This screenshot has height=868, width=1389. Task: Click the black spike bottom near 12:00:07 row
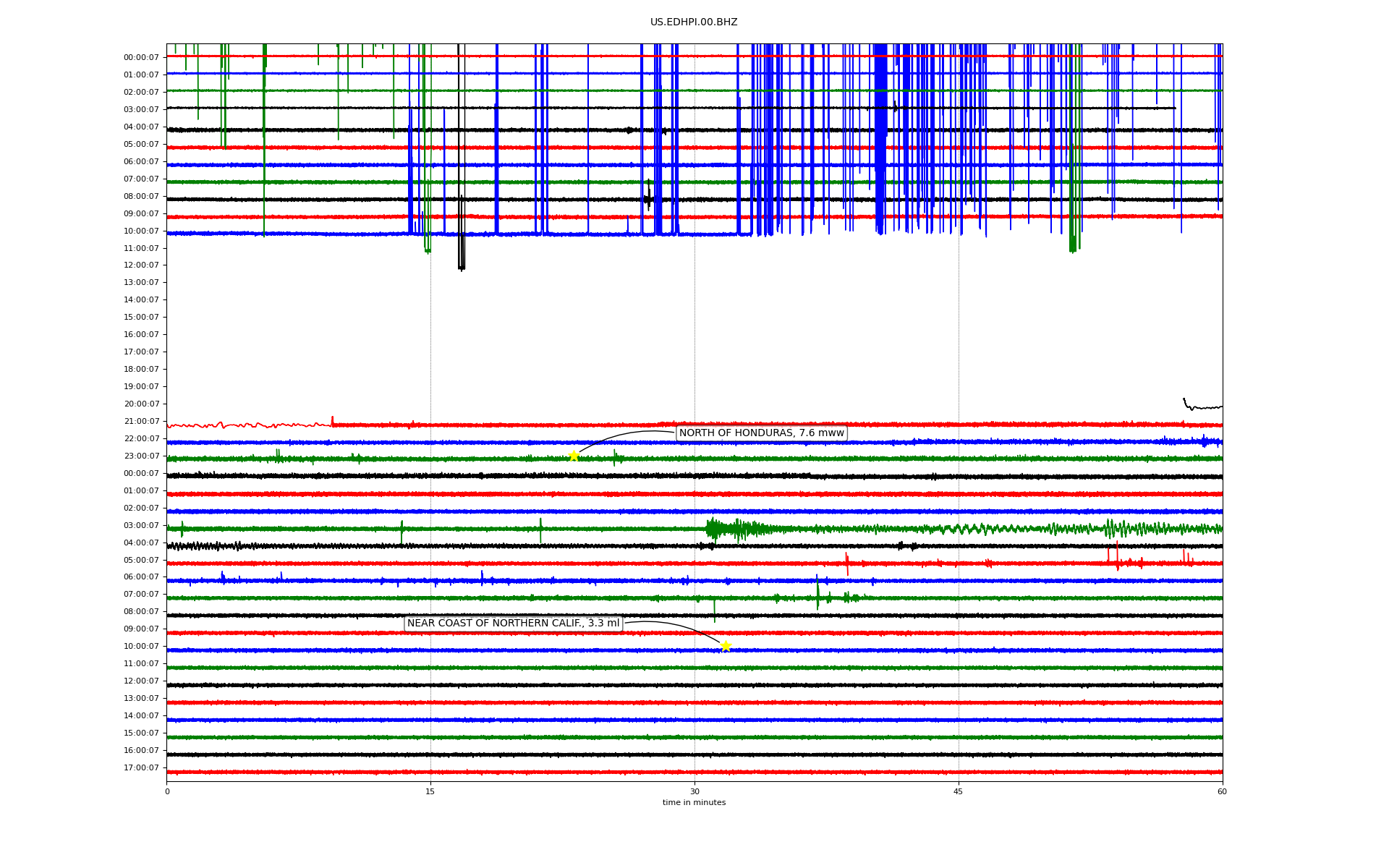pos(462,266)
